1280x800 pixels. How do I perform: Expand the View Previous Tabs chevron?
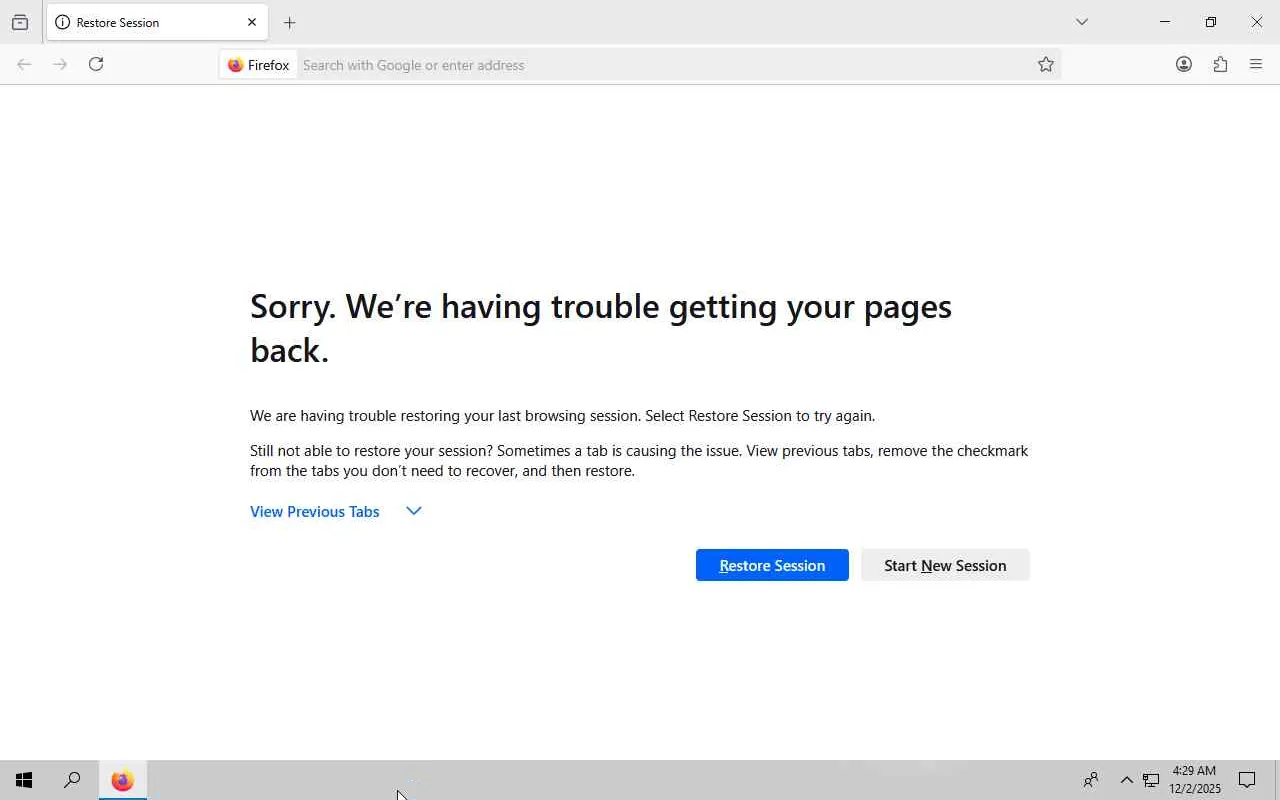414,511
